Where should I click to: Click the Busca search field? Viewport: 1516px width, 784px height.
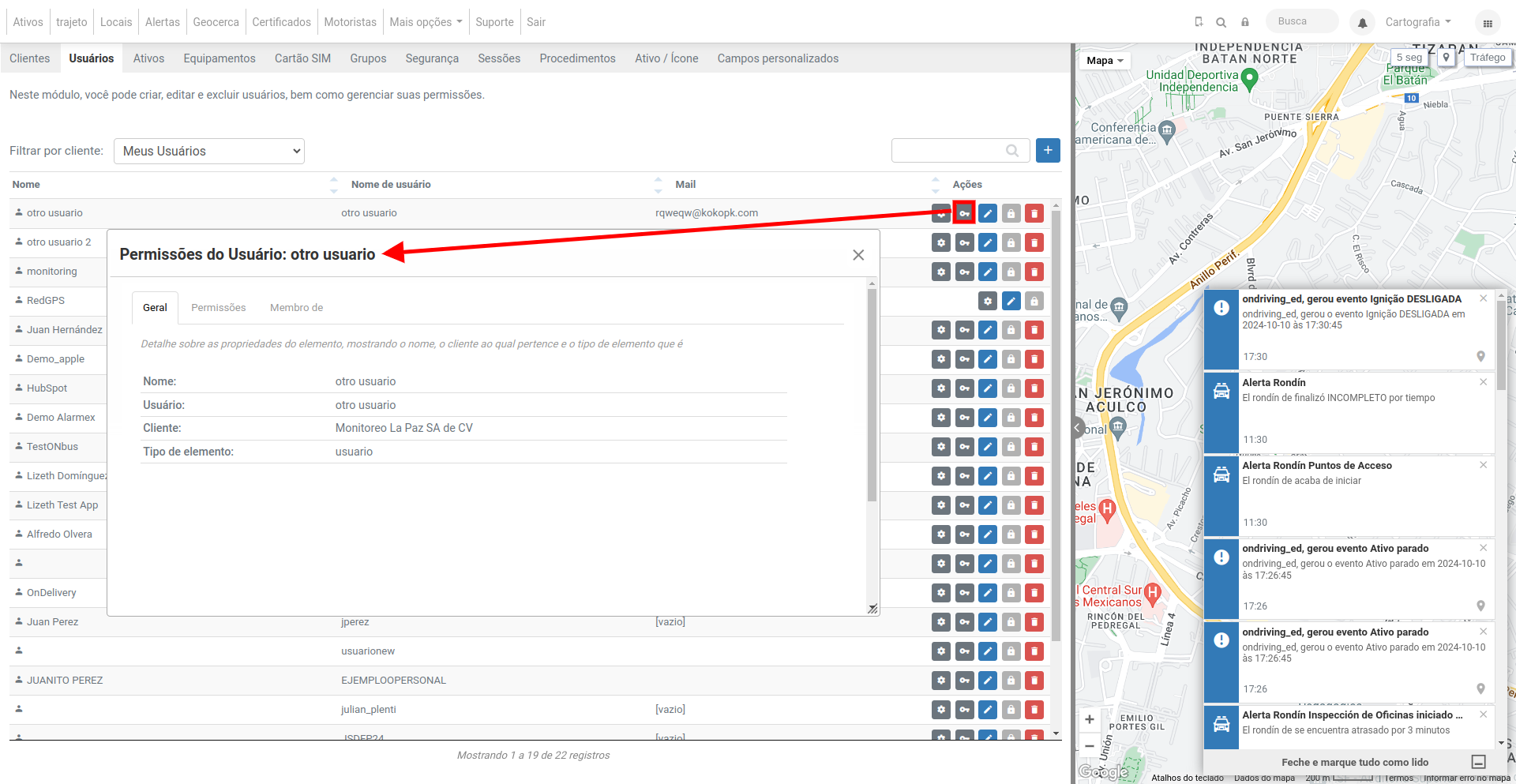pos(1302,21)
